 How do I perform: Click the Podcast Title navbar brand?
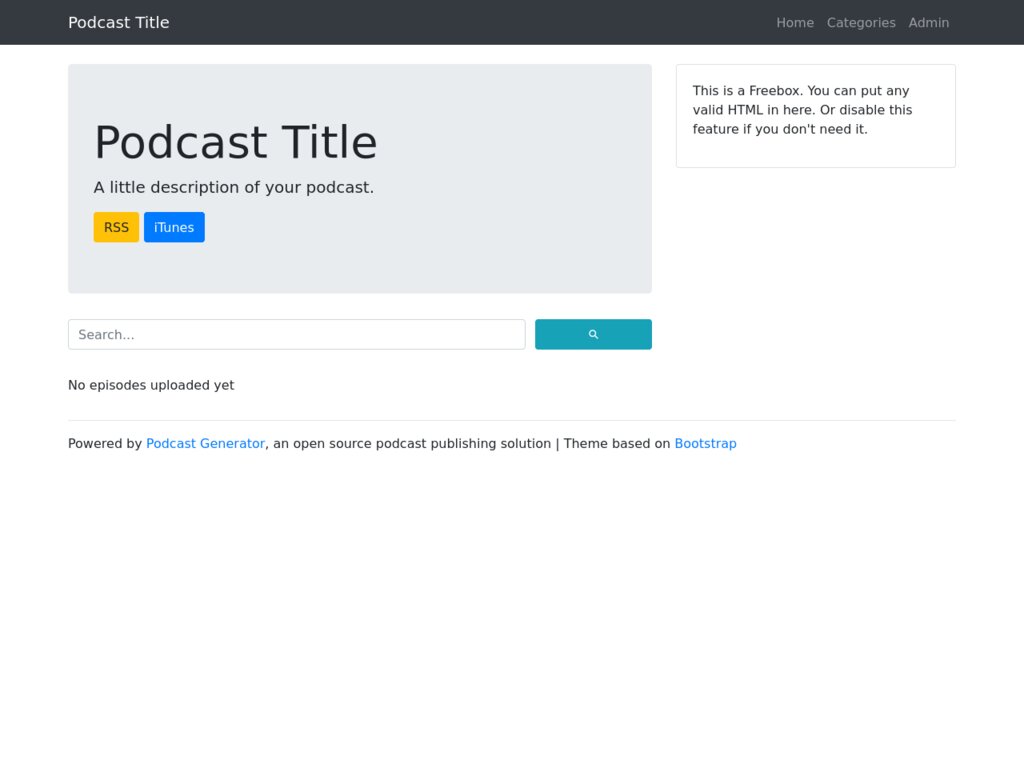119,22
